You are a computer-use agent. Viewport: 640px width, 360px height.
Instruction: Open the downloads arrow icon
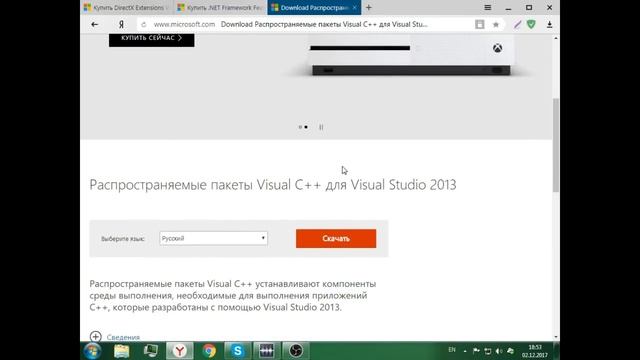coord(549,24)
